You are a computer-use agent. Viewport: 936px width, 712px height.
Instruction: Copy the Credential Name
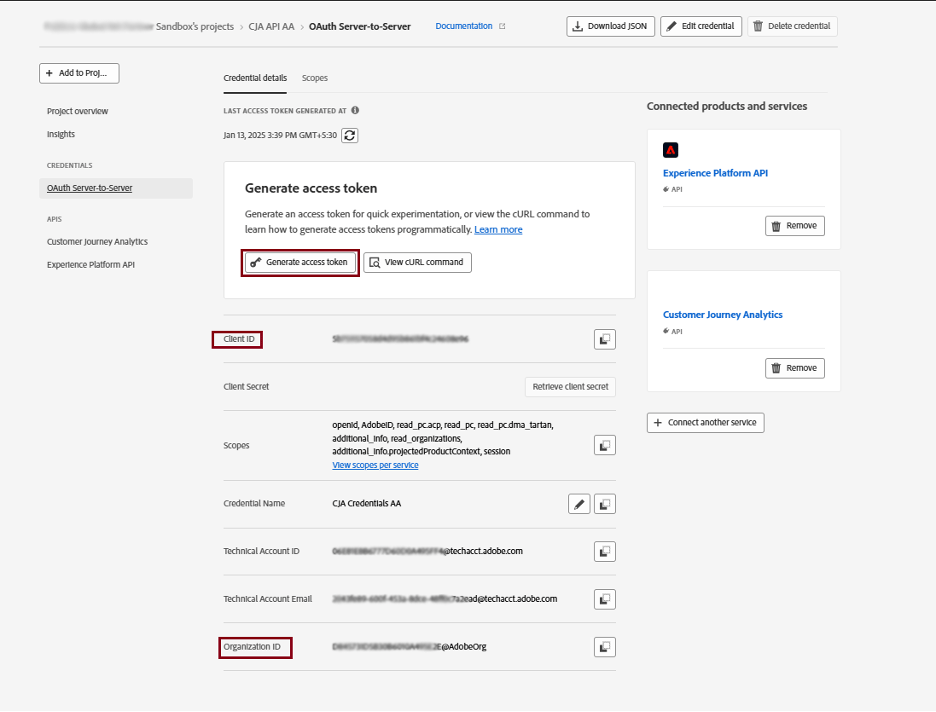point(604,503)
